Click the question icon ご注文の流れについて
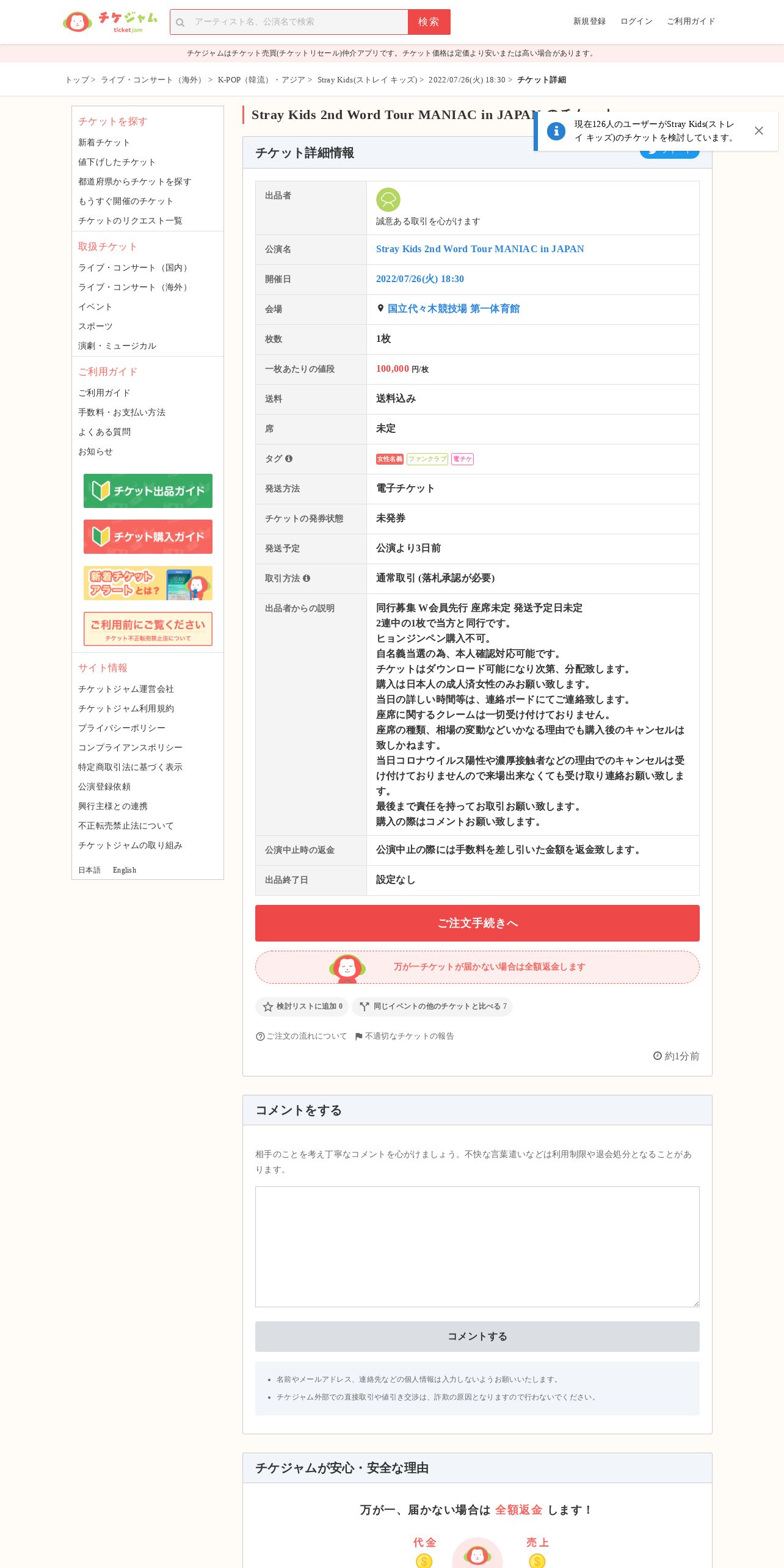Viewport: 784px width, 1568px height. point(260,1037)
